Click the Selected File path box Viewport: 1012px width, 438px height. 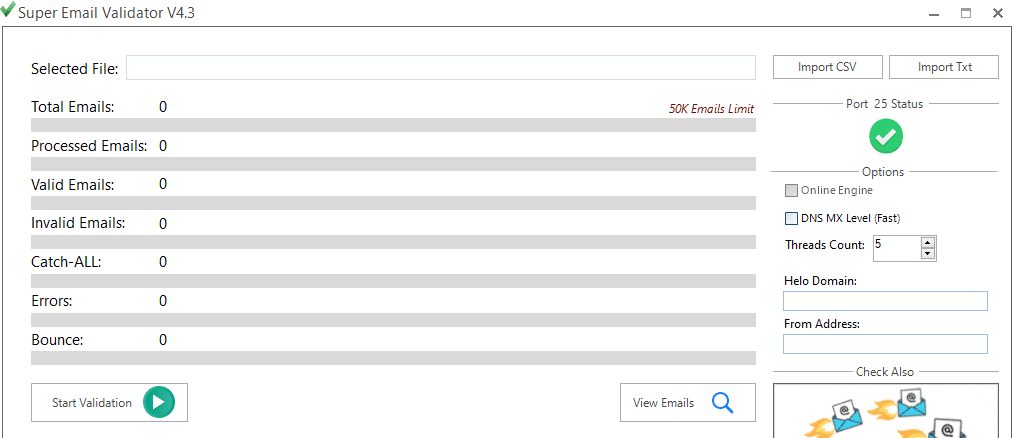[x=440, y=68]
